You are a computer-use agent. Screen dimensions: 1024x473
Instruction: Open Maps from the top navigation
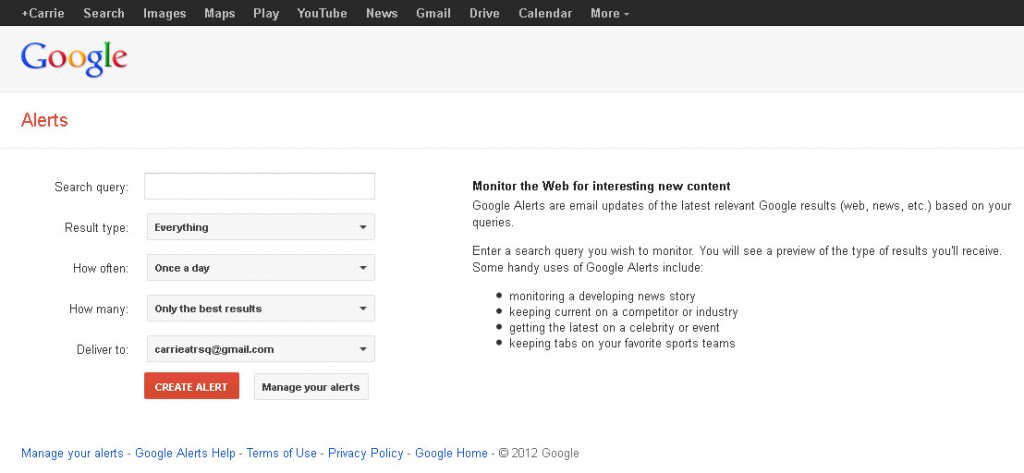tap(219, 13)
